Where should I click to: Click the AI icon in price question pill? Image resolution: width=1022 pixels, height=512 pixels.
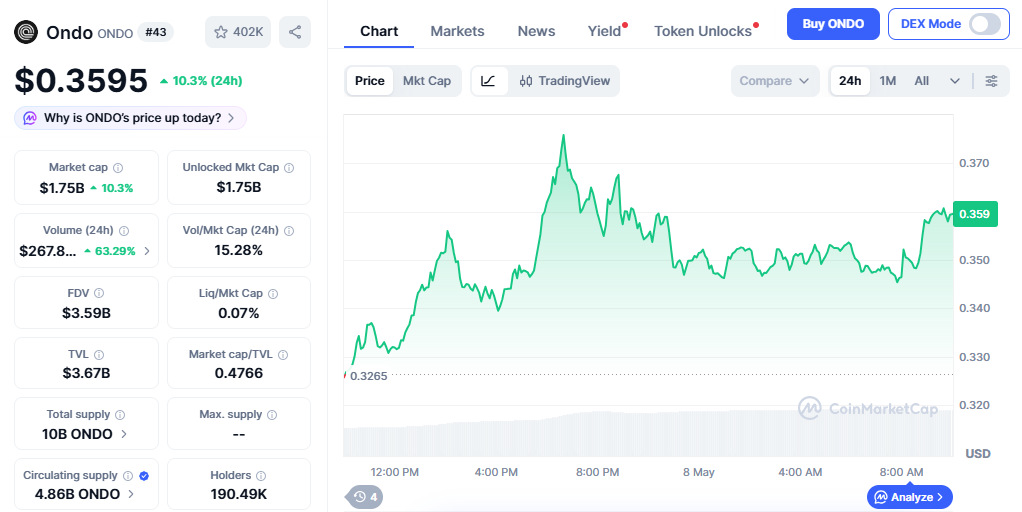click(x=30, y=118)
